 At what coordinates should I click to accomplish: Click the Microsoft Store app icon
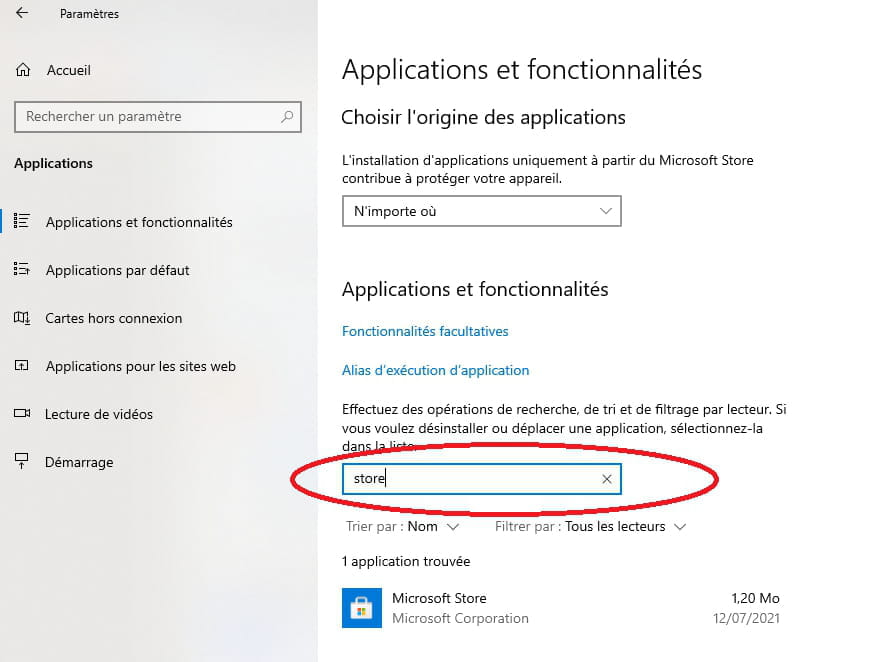click(x=362, y=608)
